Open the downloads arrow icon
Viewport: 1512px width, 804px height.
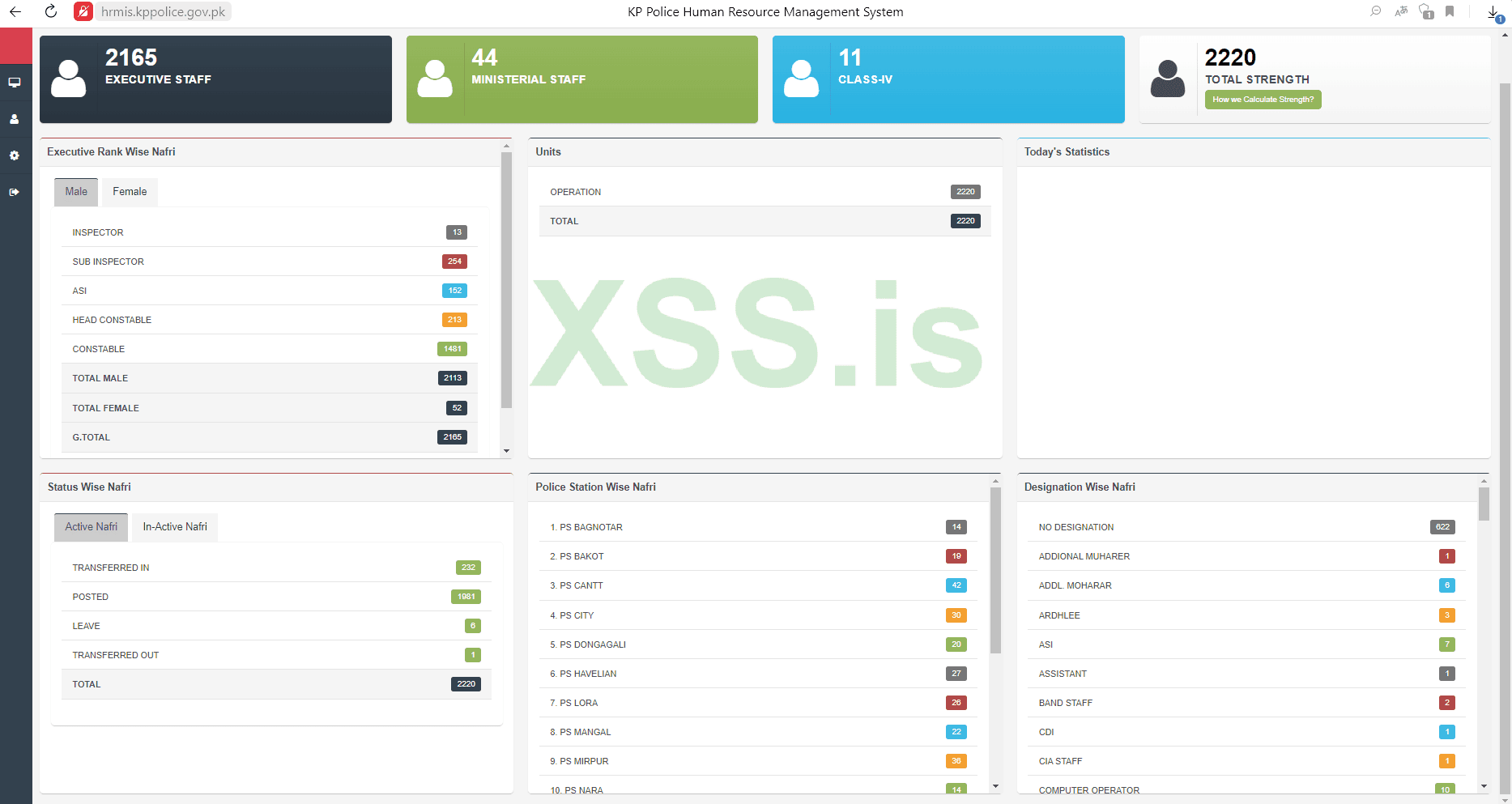point(1493,12)
